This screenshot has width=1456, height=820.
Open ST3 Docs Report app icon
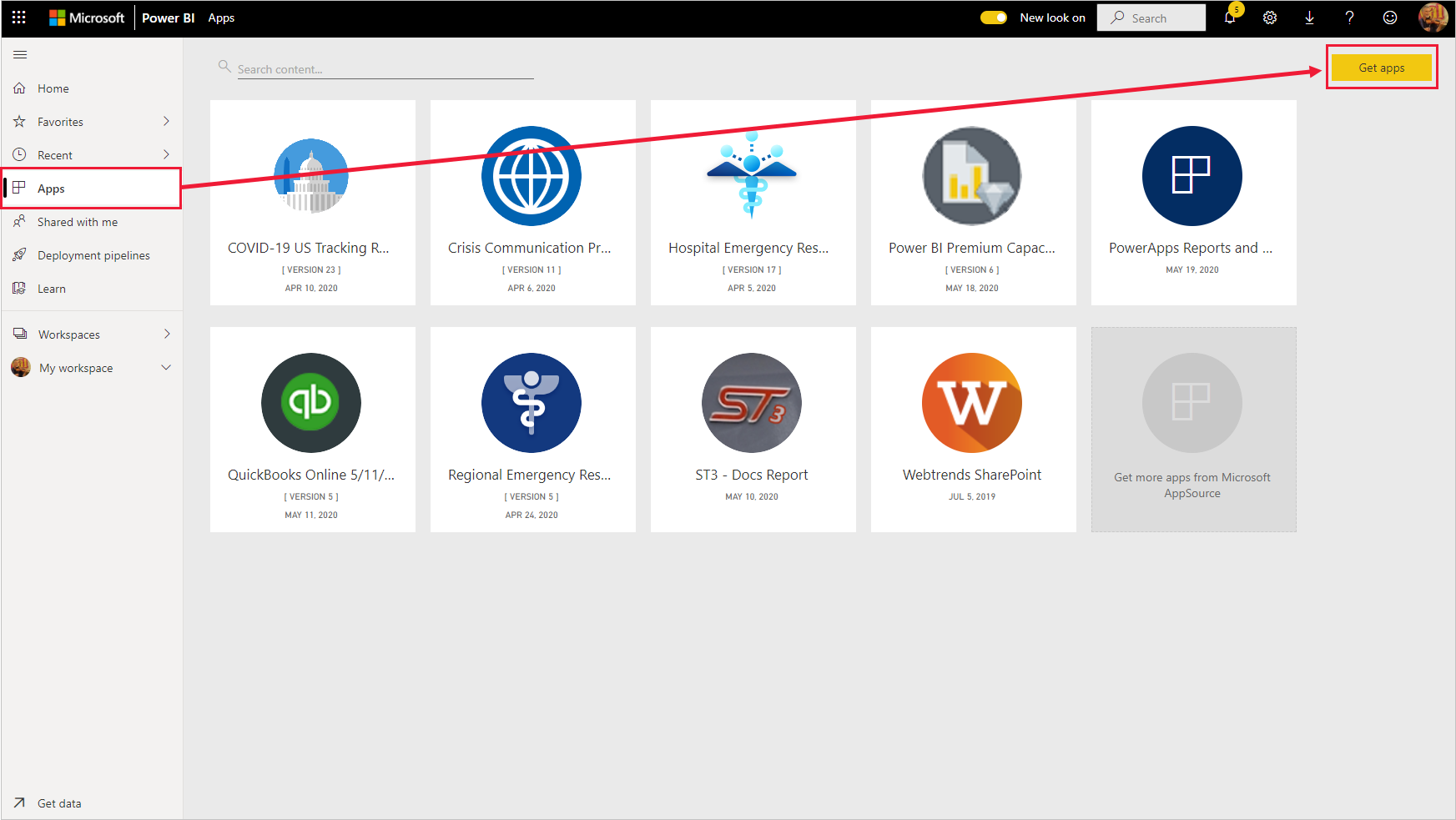(x=752, y=403)
